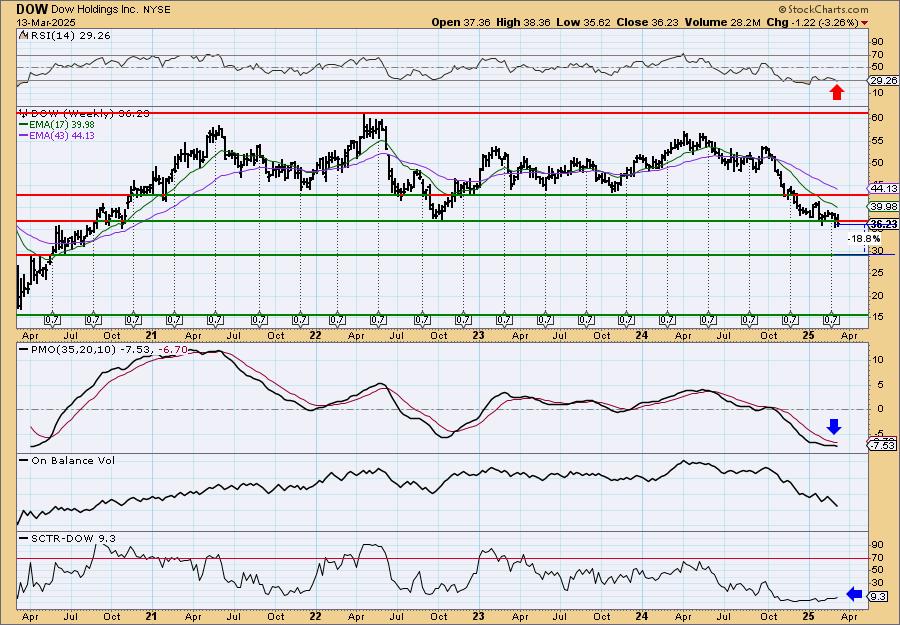Click the 39.98 price tag on the right axis
The width and height of the screenshot is (900, 625).
[884, 207]
